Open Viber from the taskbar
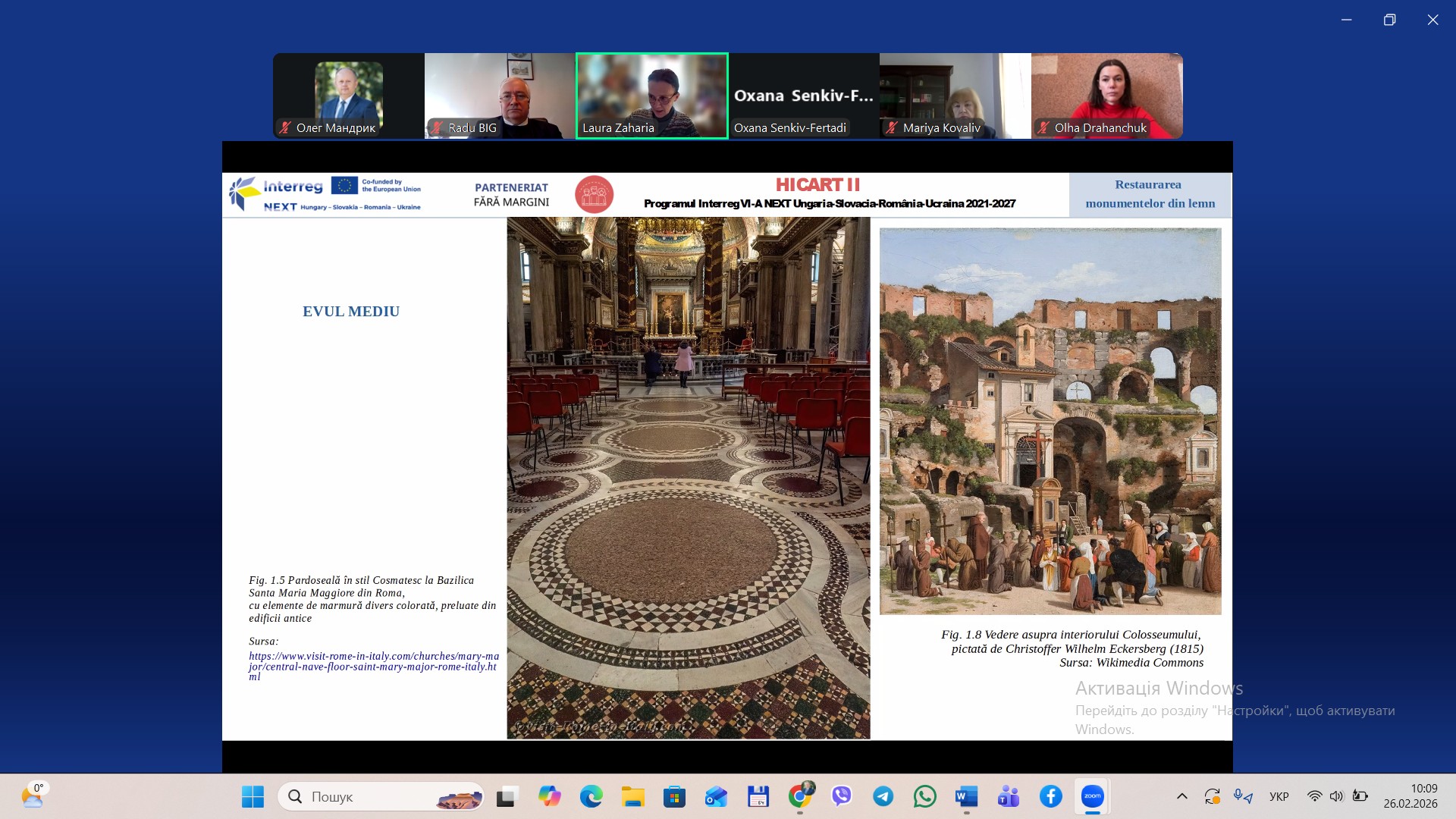 (841, 796)
